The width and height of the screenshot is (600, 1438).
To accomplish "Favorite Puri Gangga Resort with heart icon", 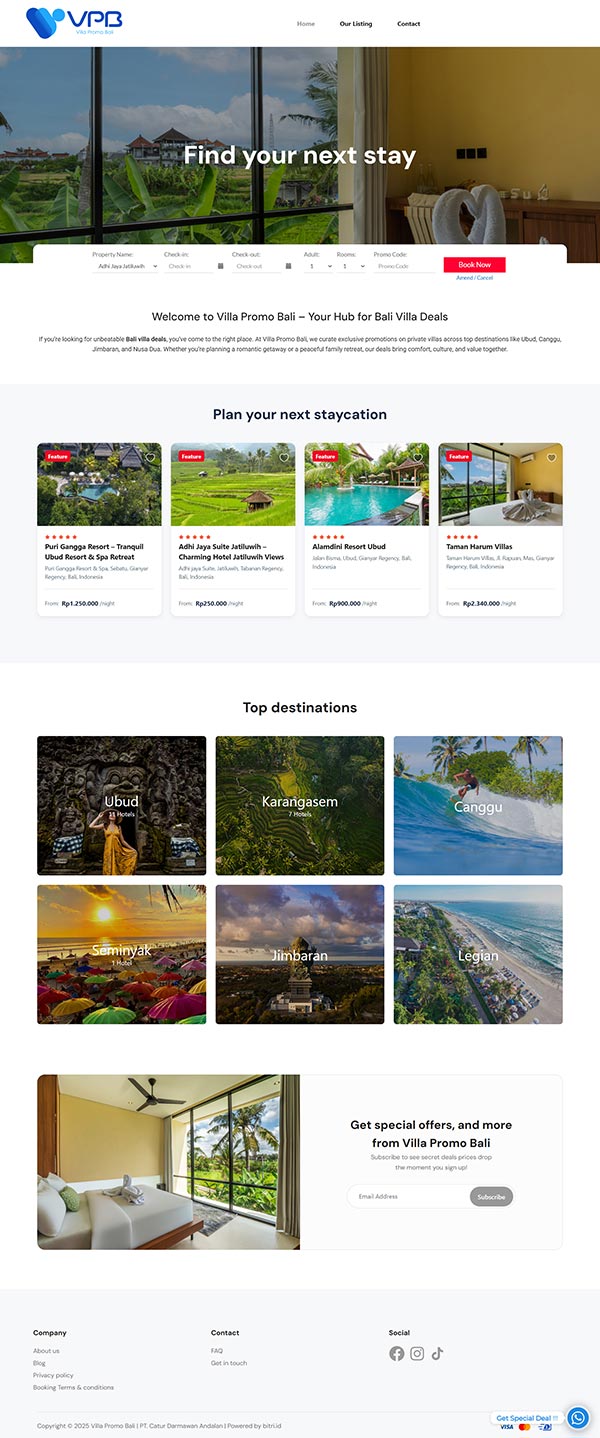I will [x=150, y=458].
